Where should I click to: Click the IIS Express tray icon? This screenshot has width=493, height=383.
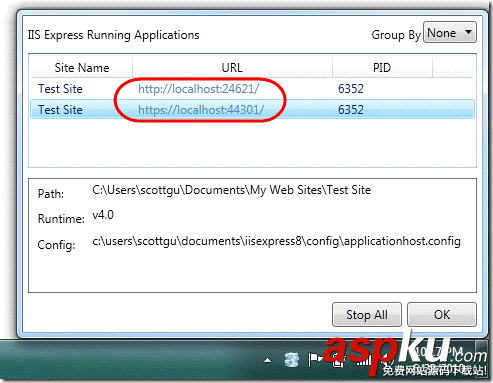coord(291,360)
